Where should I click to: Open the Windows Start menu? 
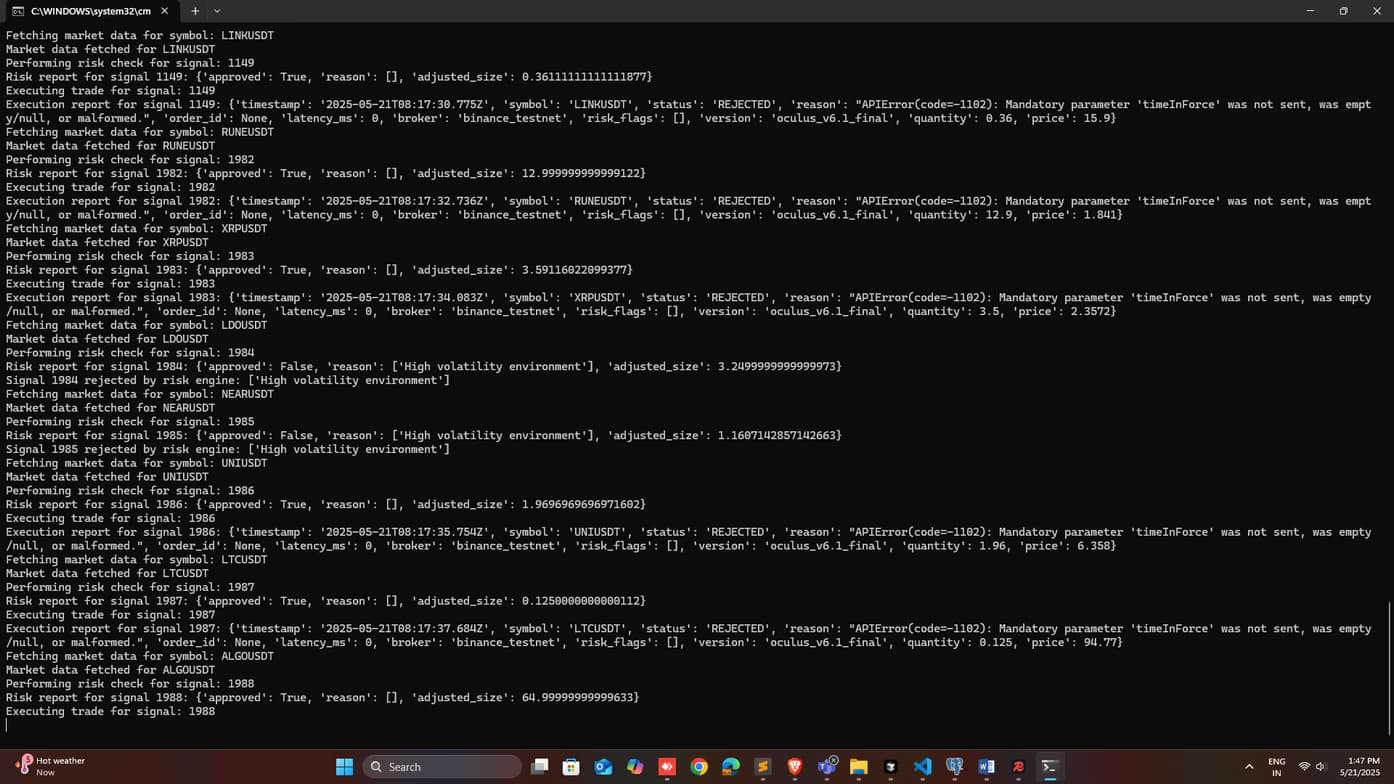[x=344, y=767]
